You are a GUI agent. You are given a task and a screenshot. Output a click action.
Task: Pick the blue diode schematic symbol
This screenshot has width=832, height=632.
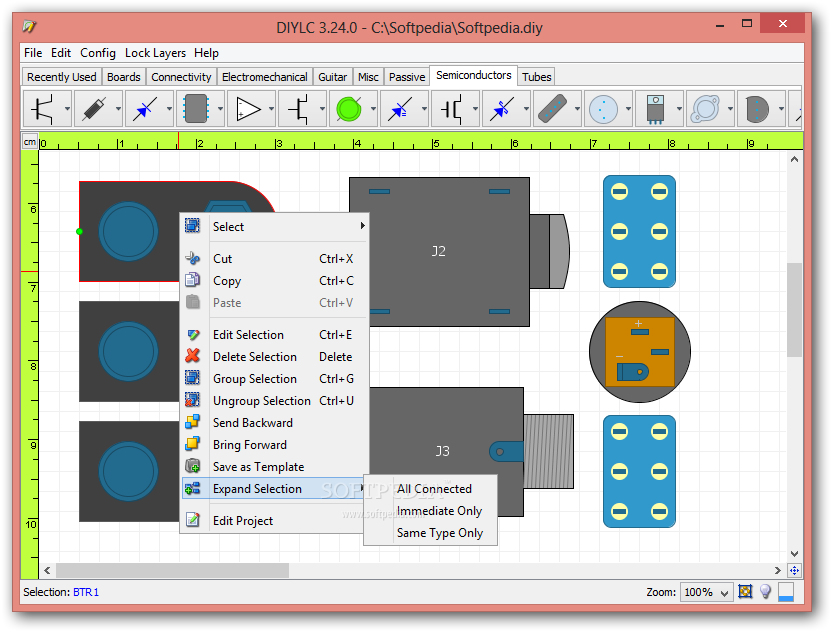pyautogui.click(x=145, y=109)
